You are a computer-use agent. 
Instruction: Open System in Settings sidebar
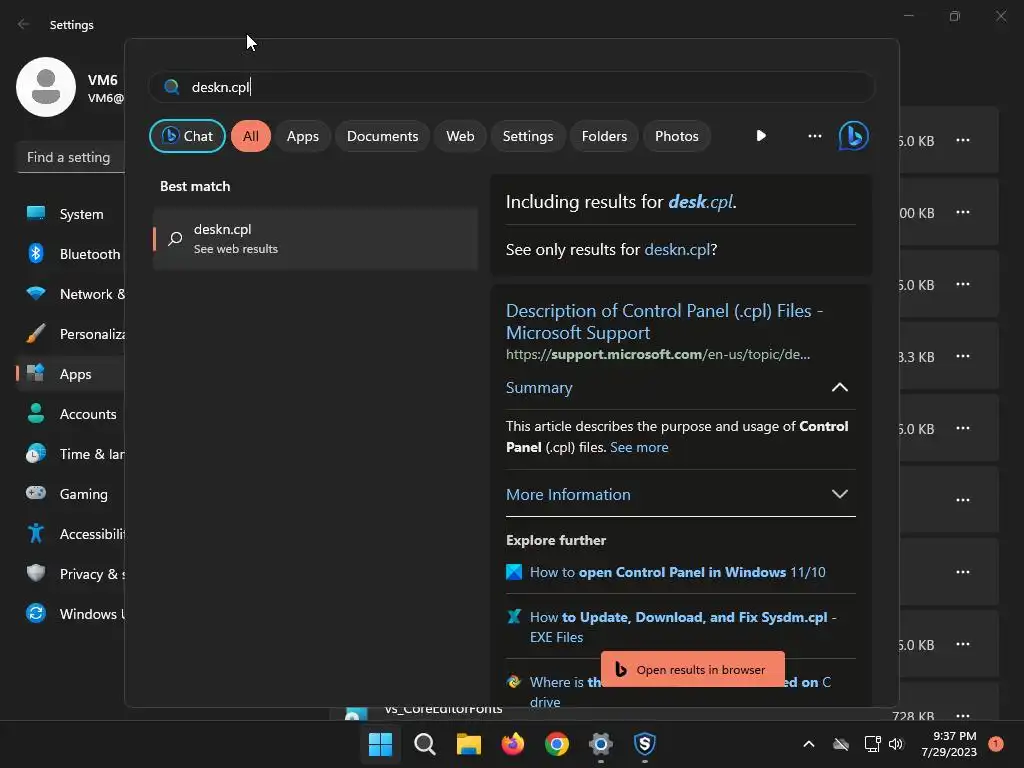(x=71, y=214)
